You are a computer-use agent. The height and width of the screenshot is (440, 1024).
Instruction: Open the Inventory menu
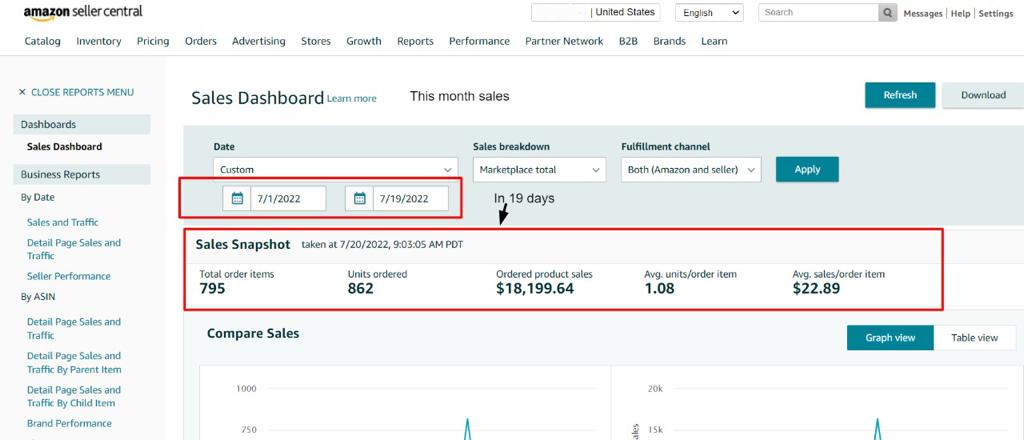(x=98, y=41)
